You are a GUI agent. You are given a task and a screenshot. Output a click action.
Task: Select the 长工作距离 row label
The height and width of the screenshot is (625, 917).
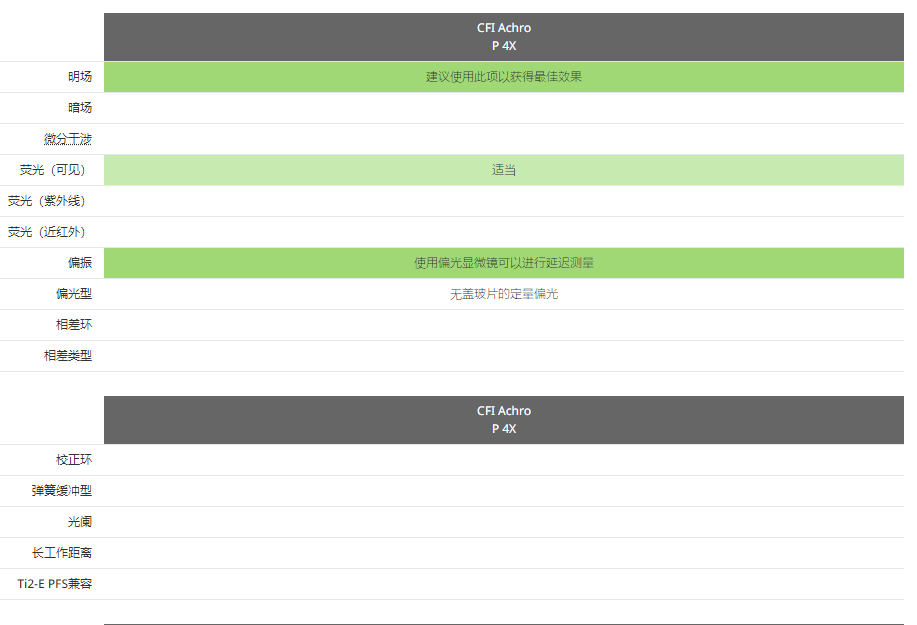pos(61,553)
